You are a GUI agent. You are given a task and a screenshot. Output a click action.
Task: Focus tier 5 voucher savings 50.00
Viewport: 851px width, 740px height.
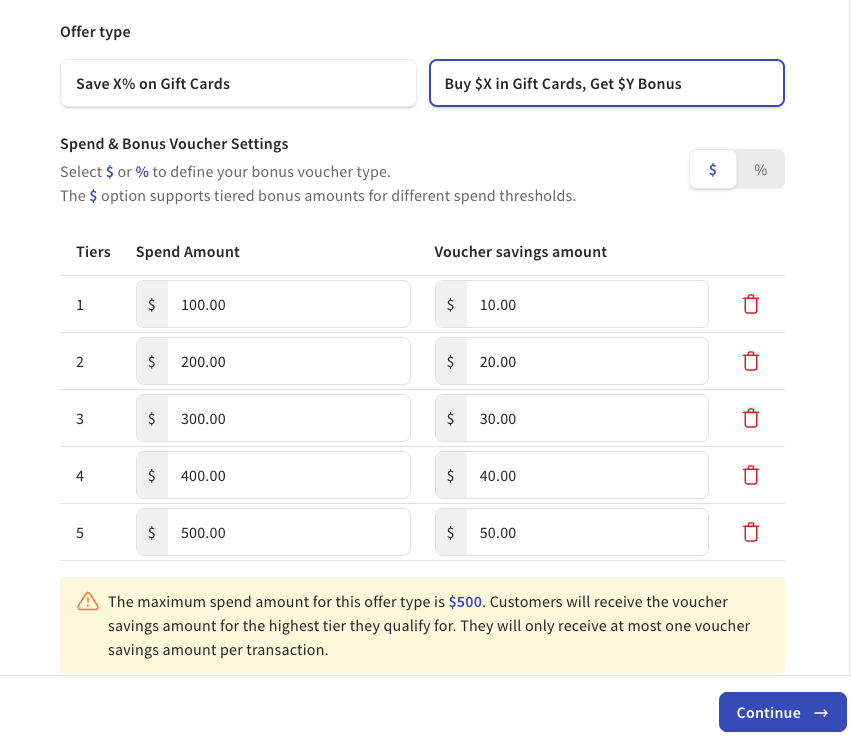click(586, 533)
